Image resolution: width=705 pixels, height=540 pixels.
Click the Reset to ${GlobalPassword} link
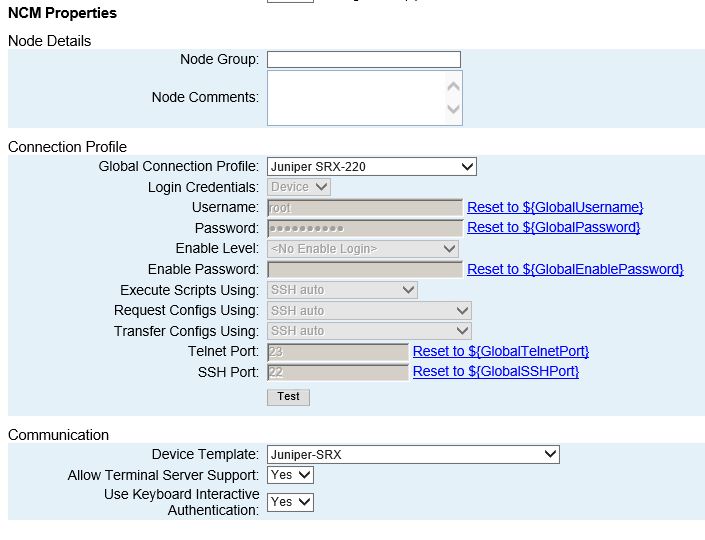[x=553, y=228]
